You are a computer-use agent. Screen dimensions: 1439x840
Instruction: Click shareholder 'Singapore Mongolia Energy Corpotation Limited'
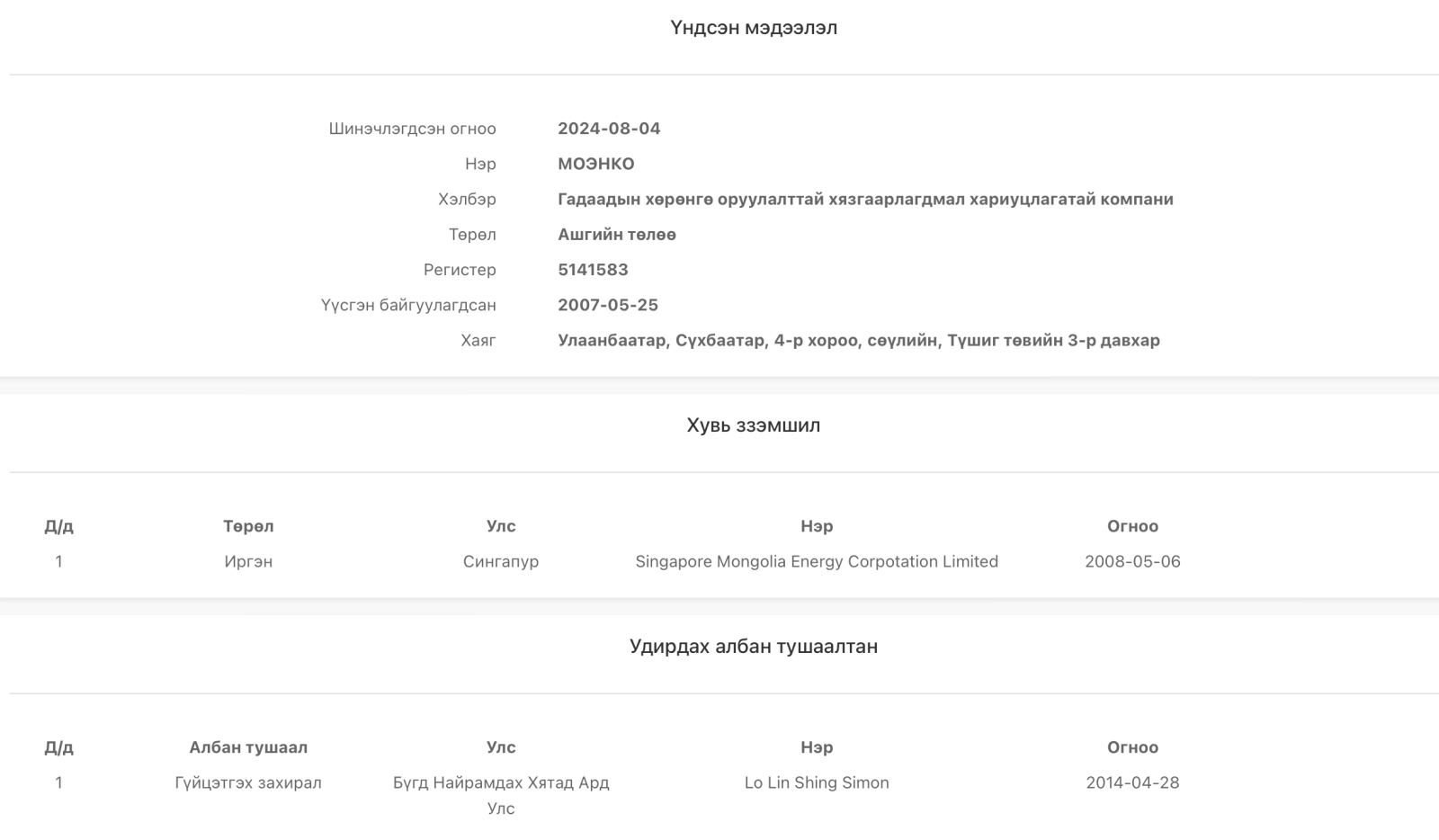coord(817,561)
